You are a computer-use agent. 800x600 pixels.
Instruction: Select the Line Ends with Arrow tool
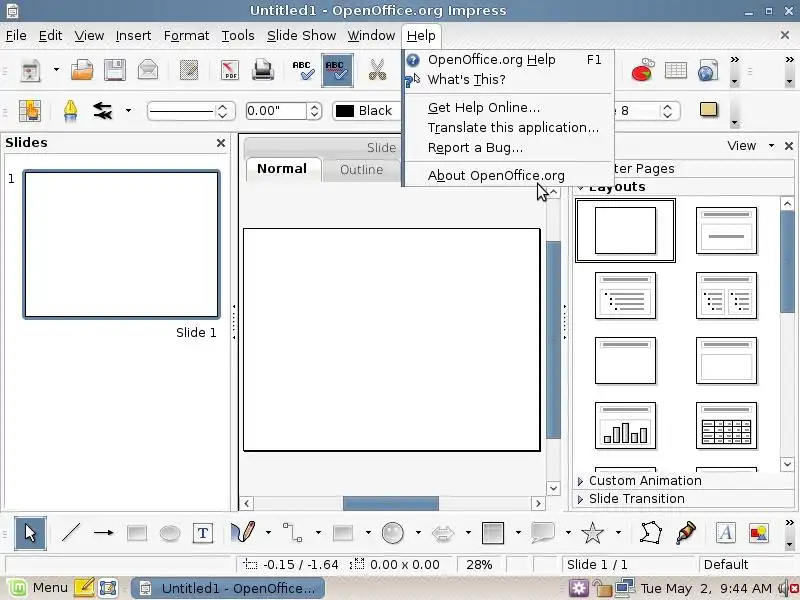tap(104, 533)
